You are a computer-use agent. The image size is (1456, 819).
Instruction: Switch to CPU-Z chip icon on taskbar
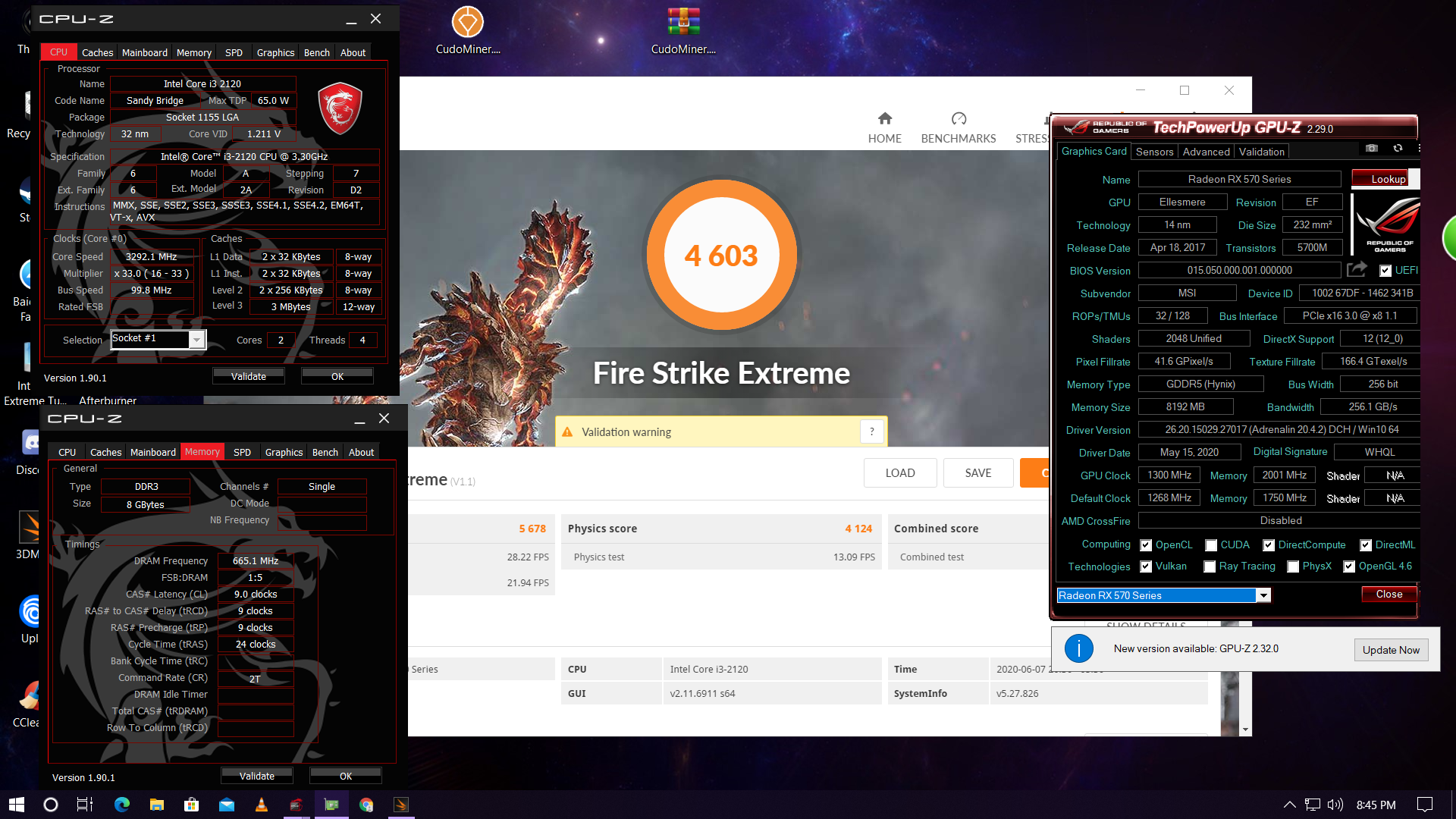click(331, 805)
